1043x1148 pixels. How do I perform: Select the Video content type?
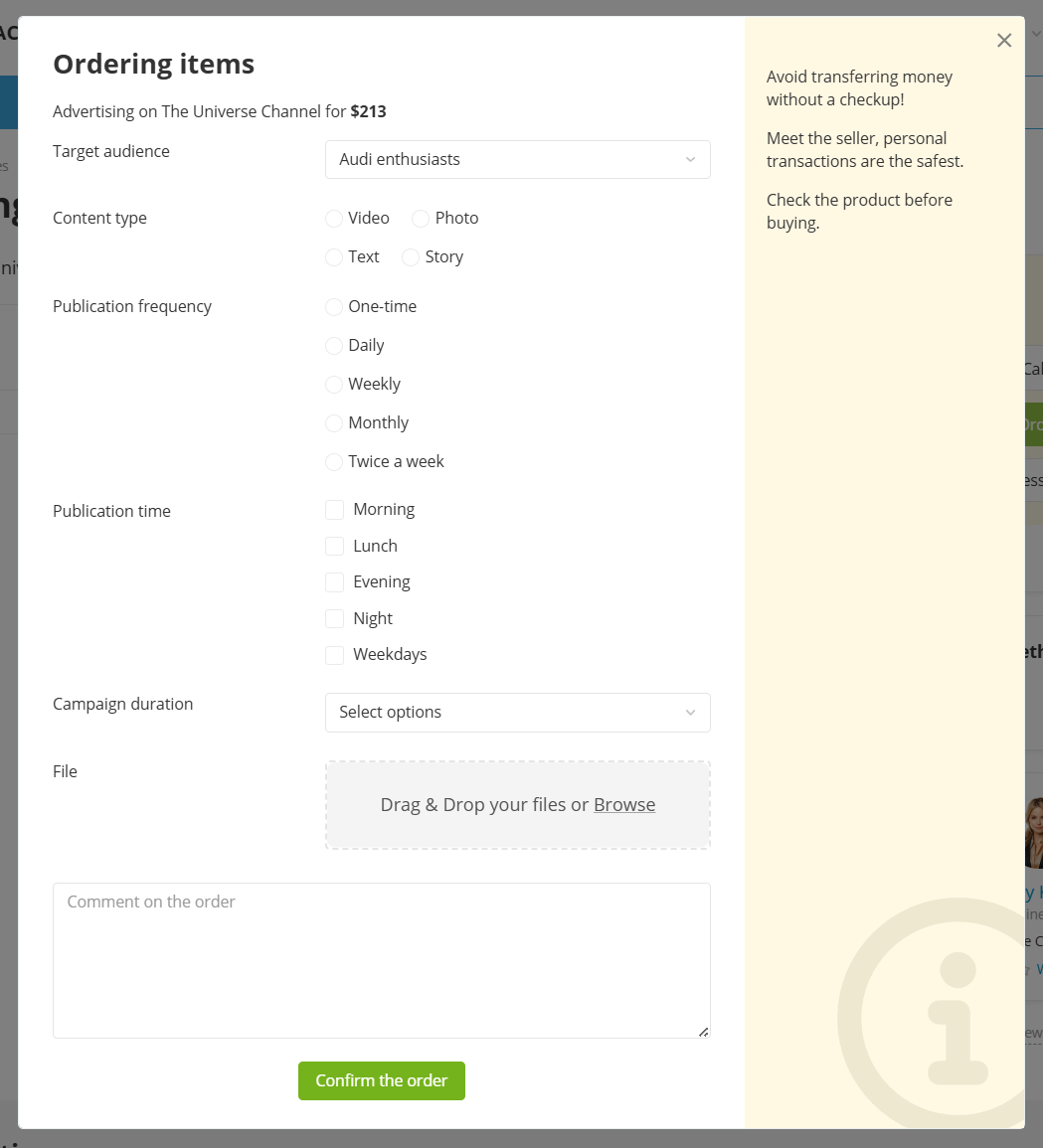pos(335,219)
